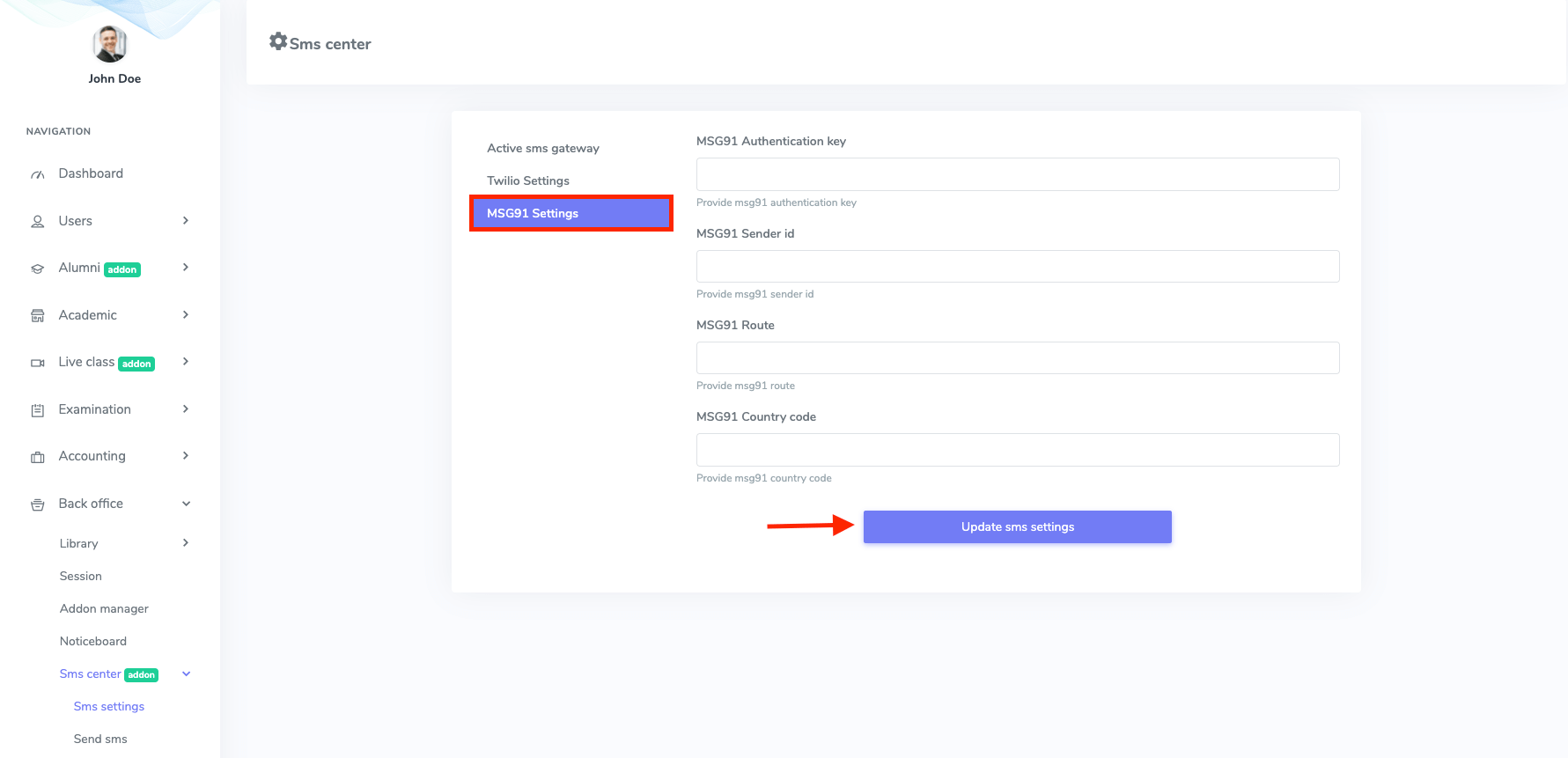Open the Active sms gateway tab
This screenshot has height=758, width=1568.
(x=543, y=148)
